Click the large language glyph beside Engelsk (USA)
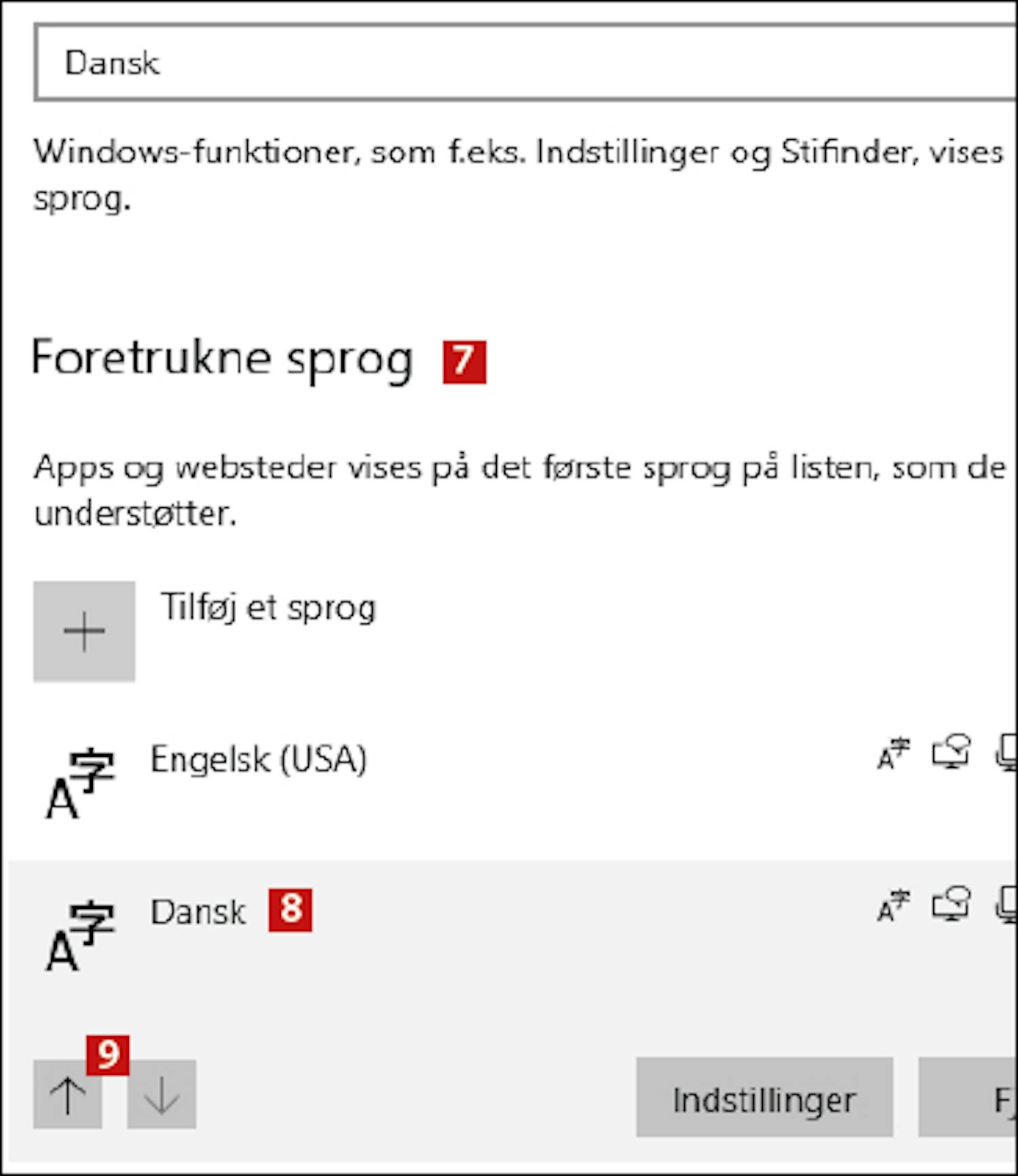This screenshot has width=1018, height=1176. (80, 783)
